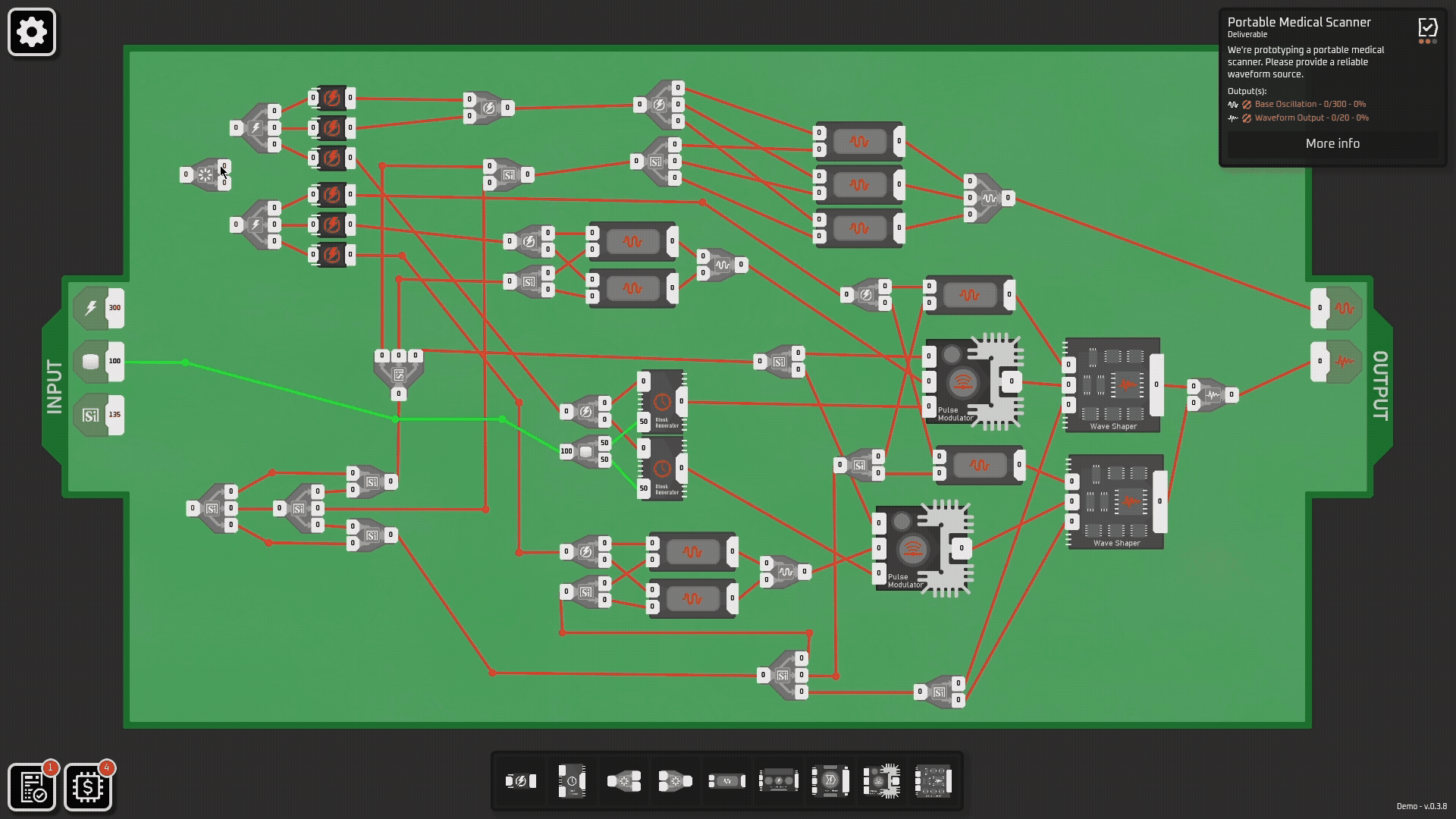Pick the Wave Shaper from the parts toolbar
Screen dimensions: 1456x819
(934, 781)
